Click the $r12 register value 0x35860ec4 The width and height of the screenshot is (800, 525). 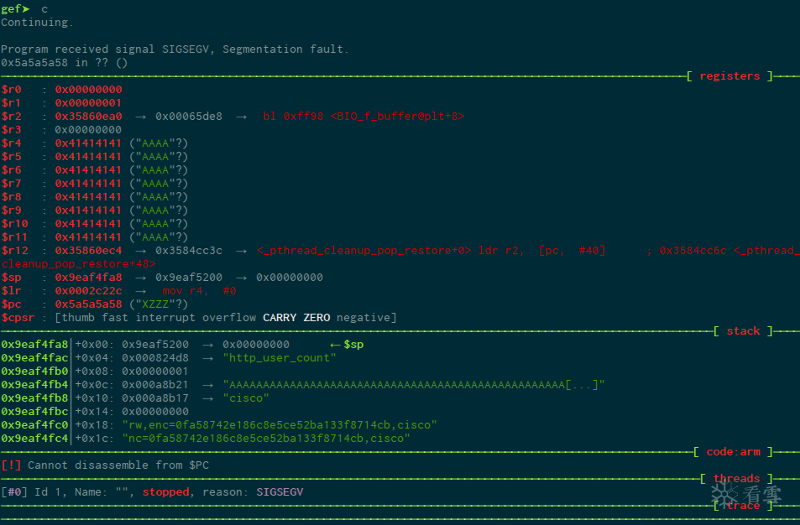(x=88, y=250)
